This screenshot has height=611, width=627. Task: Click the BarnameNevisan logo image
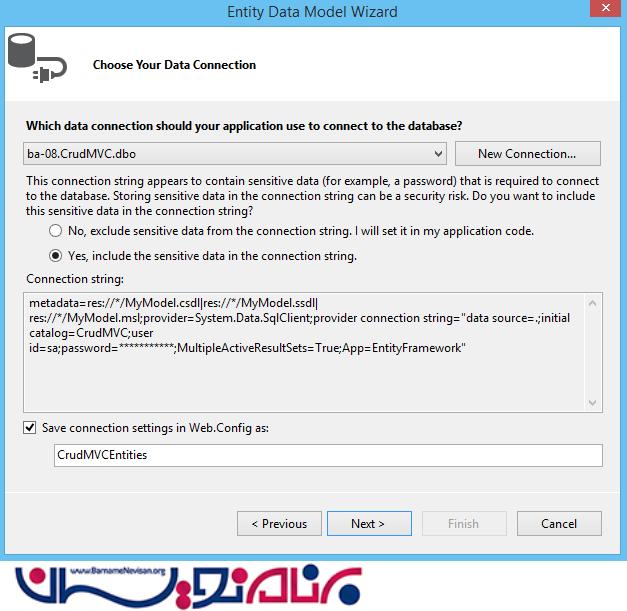pyautogui.click(x=188, y=586)
